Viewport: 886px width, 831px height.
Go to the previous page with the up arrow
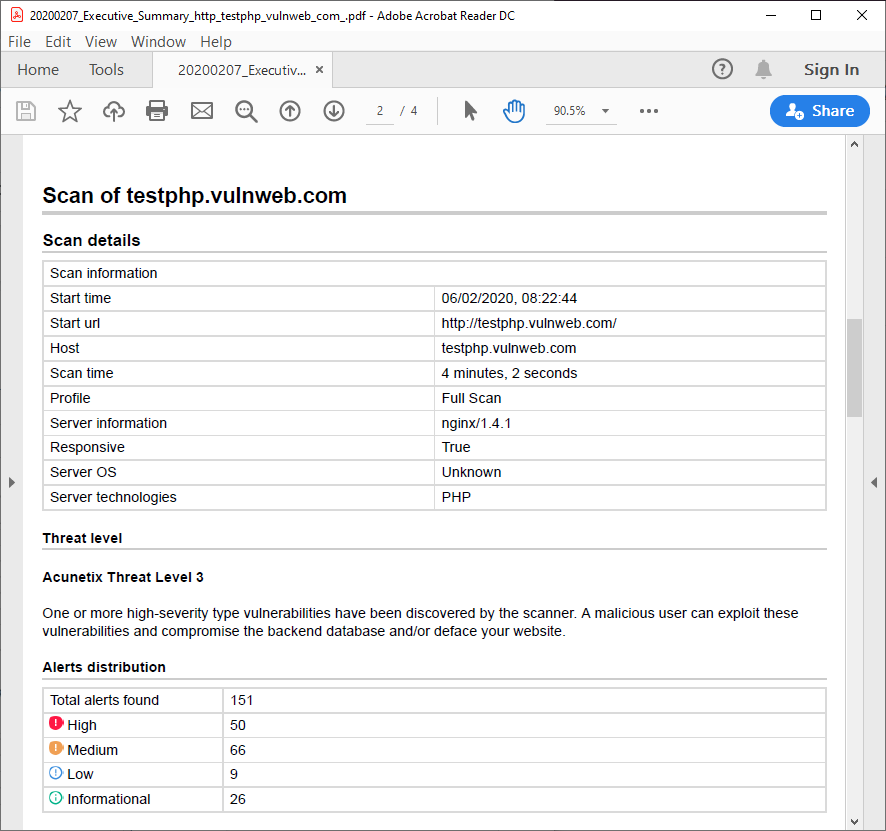[290, 111]
